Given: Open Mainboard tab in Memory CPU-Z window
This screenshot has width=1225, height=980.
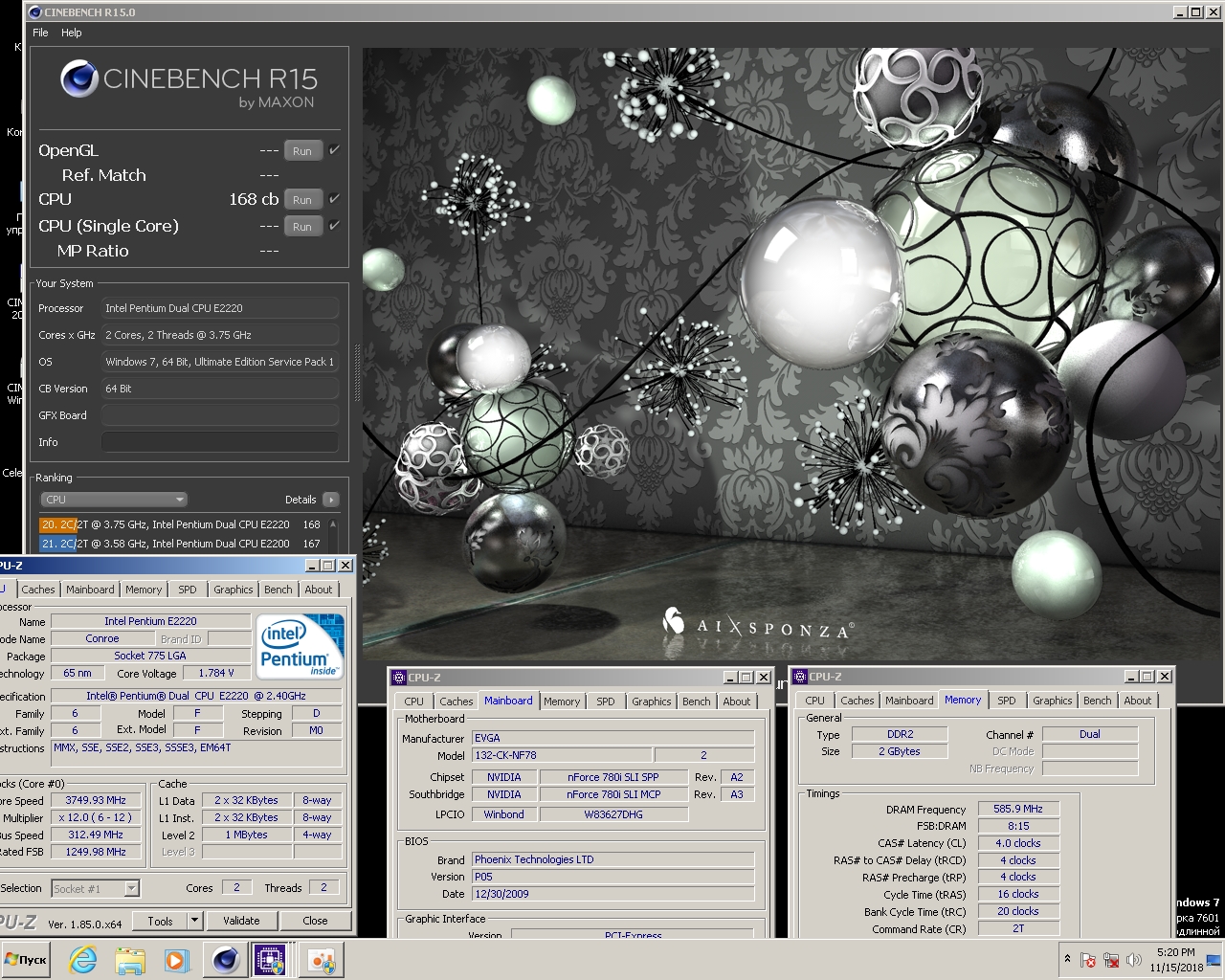Looking at the screenshot, I should [909, 701].
